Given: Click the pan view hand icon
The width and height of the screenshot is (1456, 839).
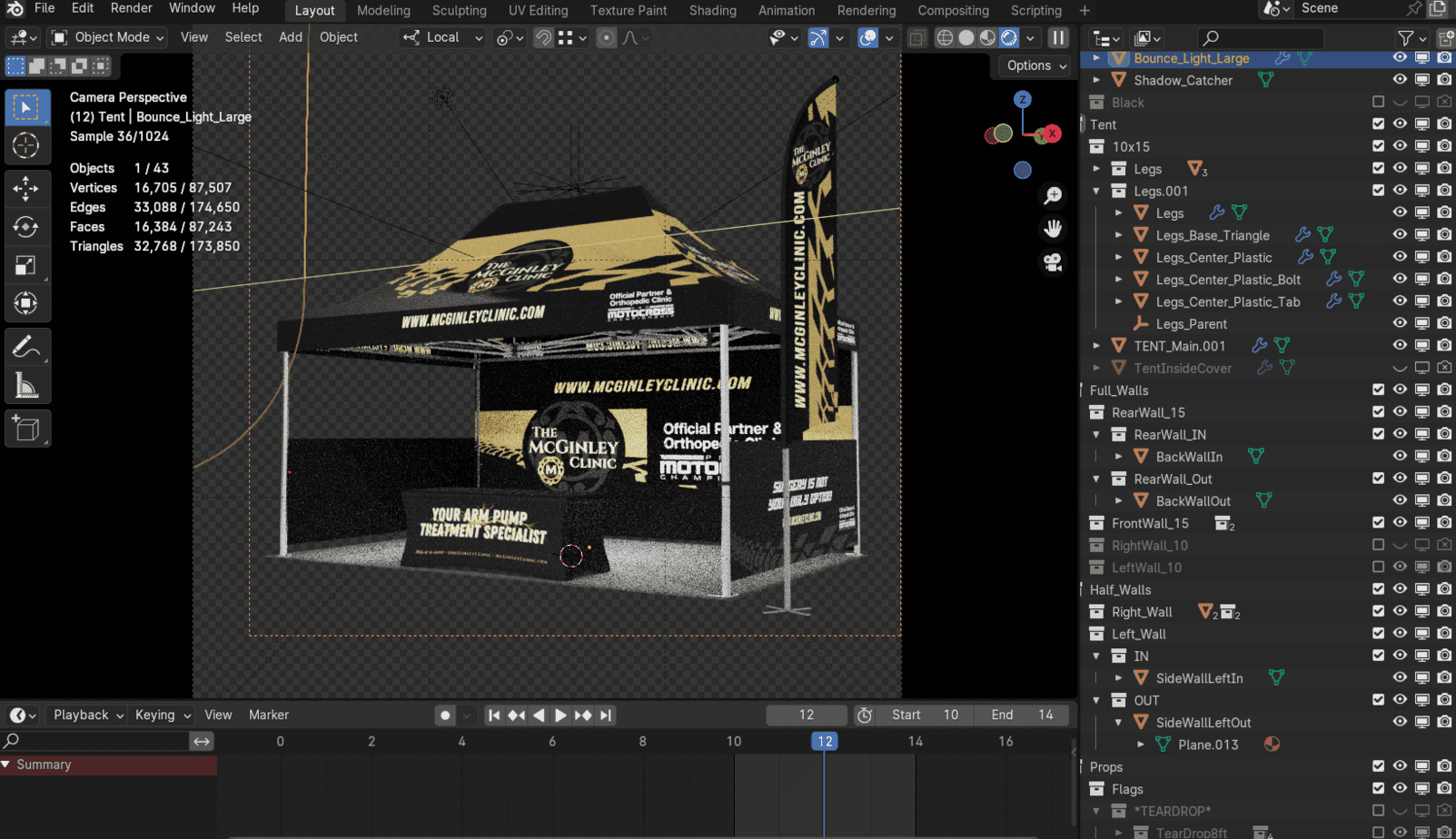Looking at the screenshot, I should tap(1053, 229).
